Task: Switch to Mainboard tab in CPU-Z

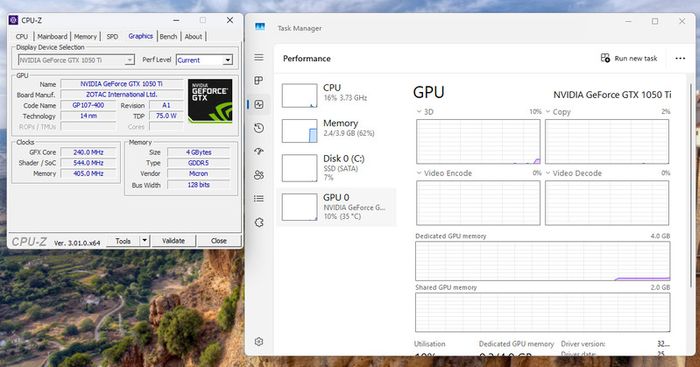Action: click(52, 37)
